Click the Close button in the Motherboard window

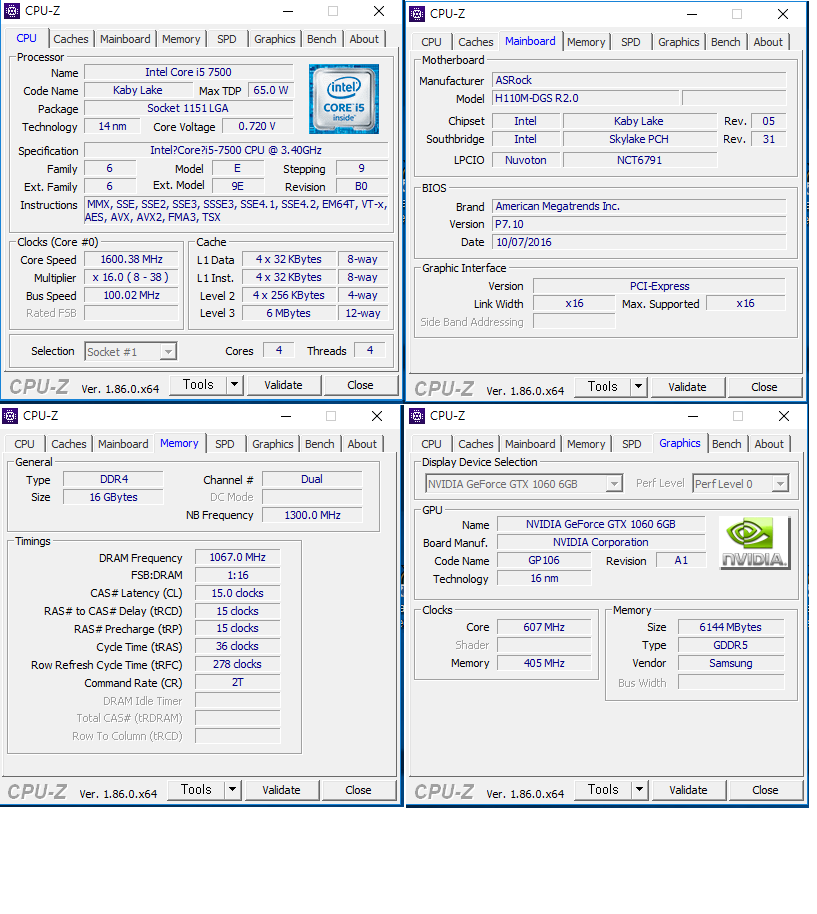765,386
